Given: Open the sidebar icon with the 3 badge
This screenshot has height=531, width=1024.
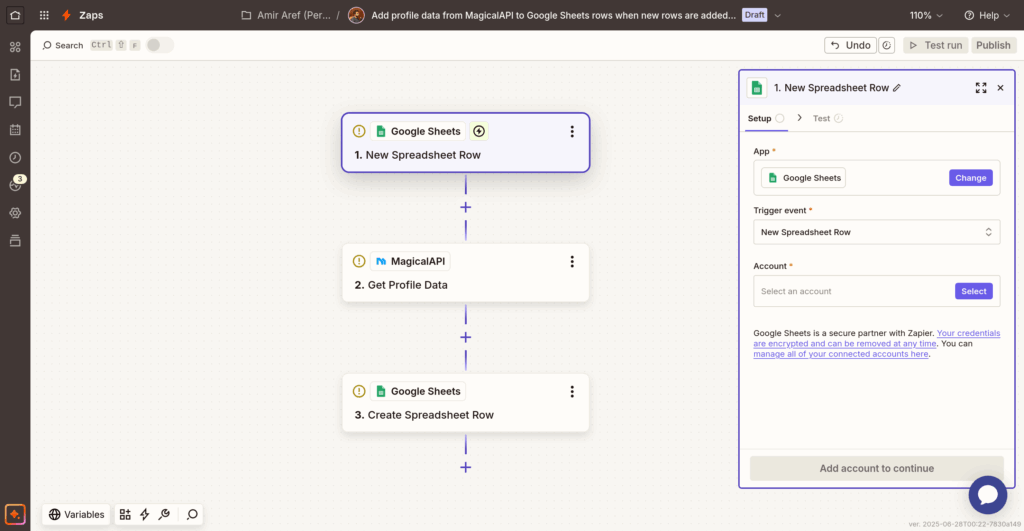Looking at the screenshot, I should click(16, 184).
